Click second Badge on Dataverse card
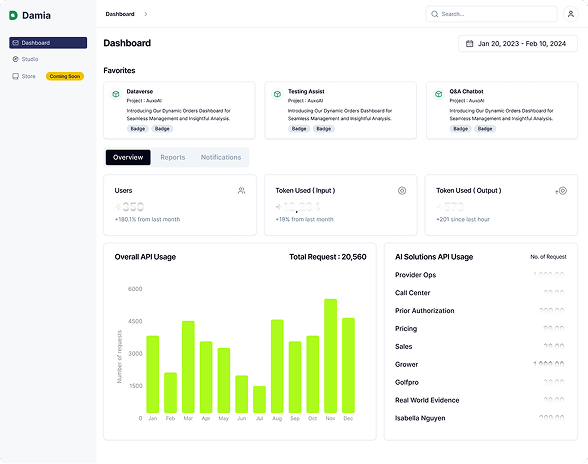This screenshot has width=588, height=464. (162, 129)
